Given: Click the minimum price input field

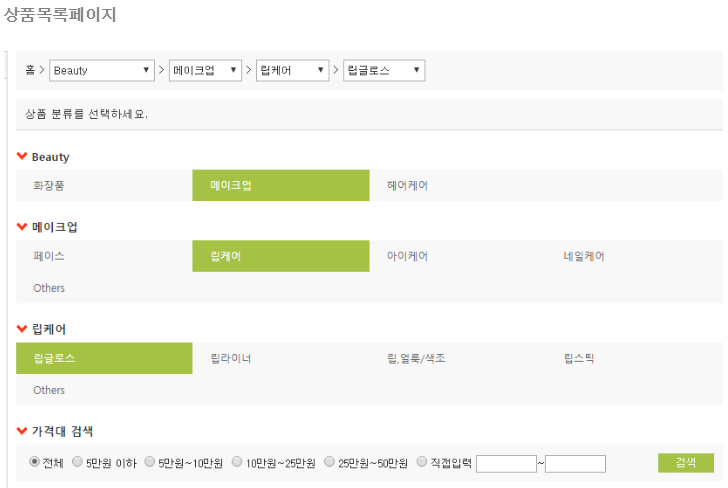Looking at the screenshot, I should tap(506, 463).
